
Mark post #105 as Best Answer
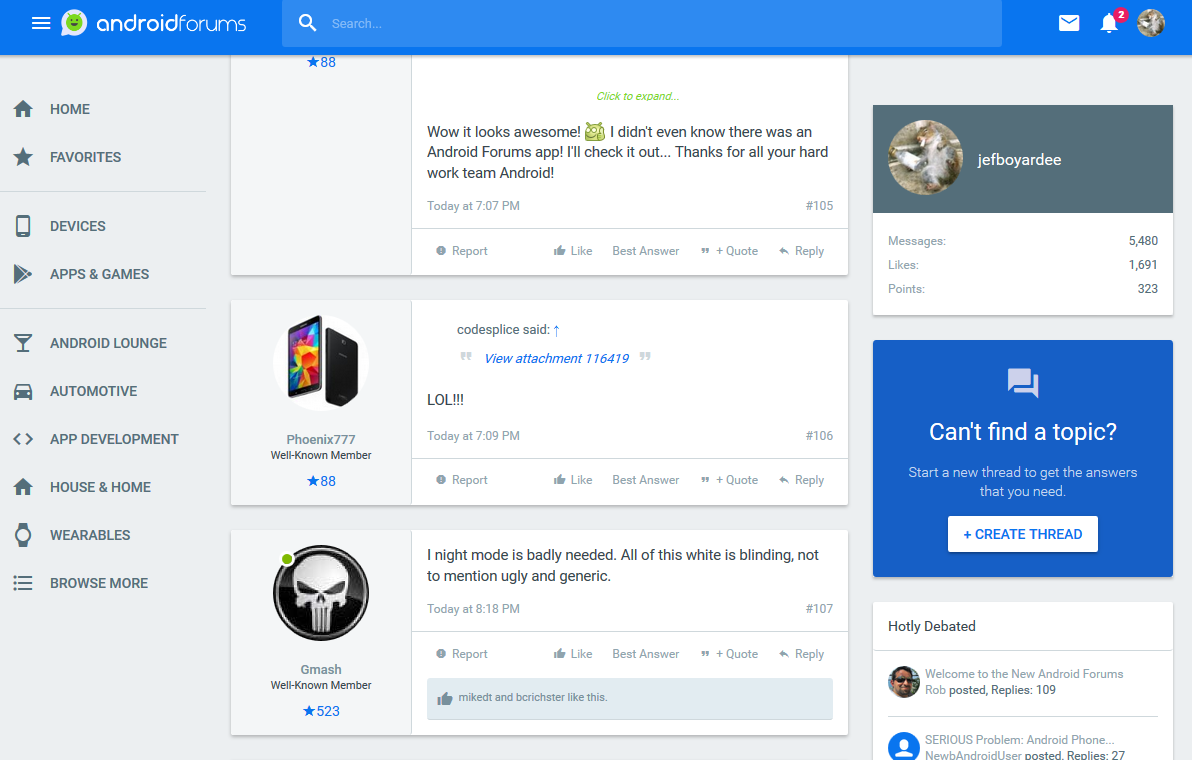point(645,251)
